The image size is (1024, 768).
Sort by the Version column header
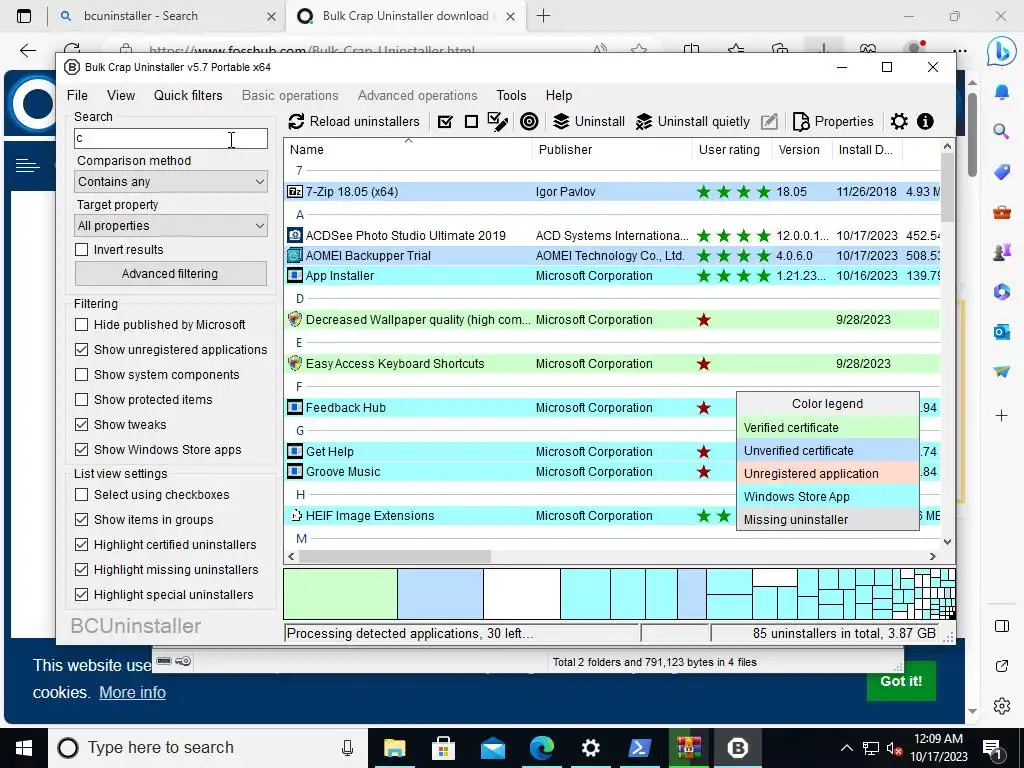click(x=801, y=150)
